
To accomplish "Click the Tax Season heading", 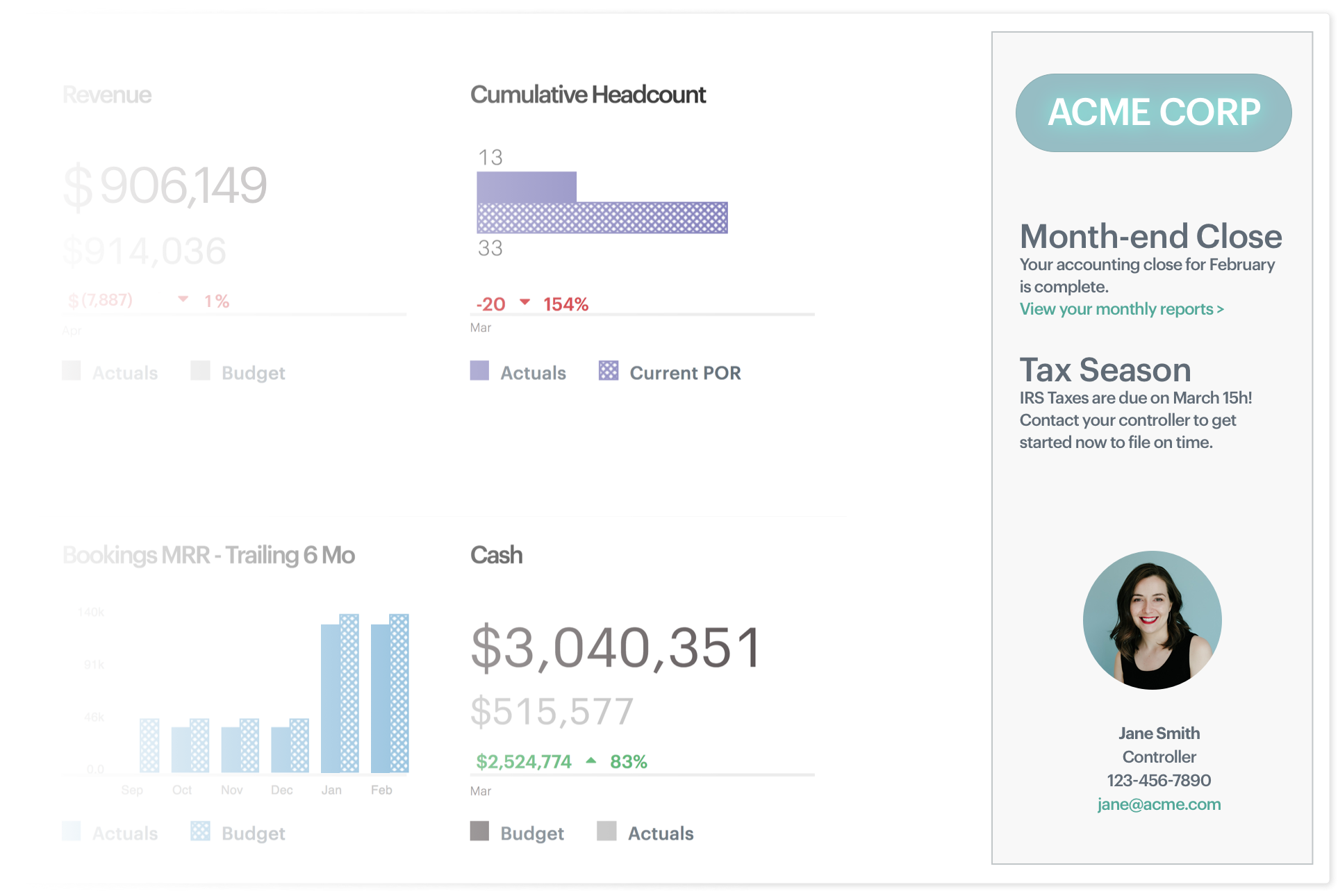I will [x=1105, y=370].
